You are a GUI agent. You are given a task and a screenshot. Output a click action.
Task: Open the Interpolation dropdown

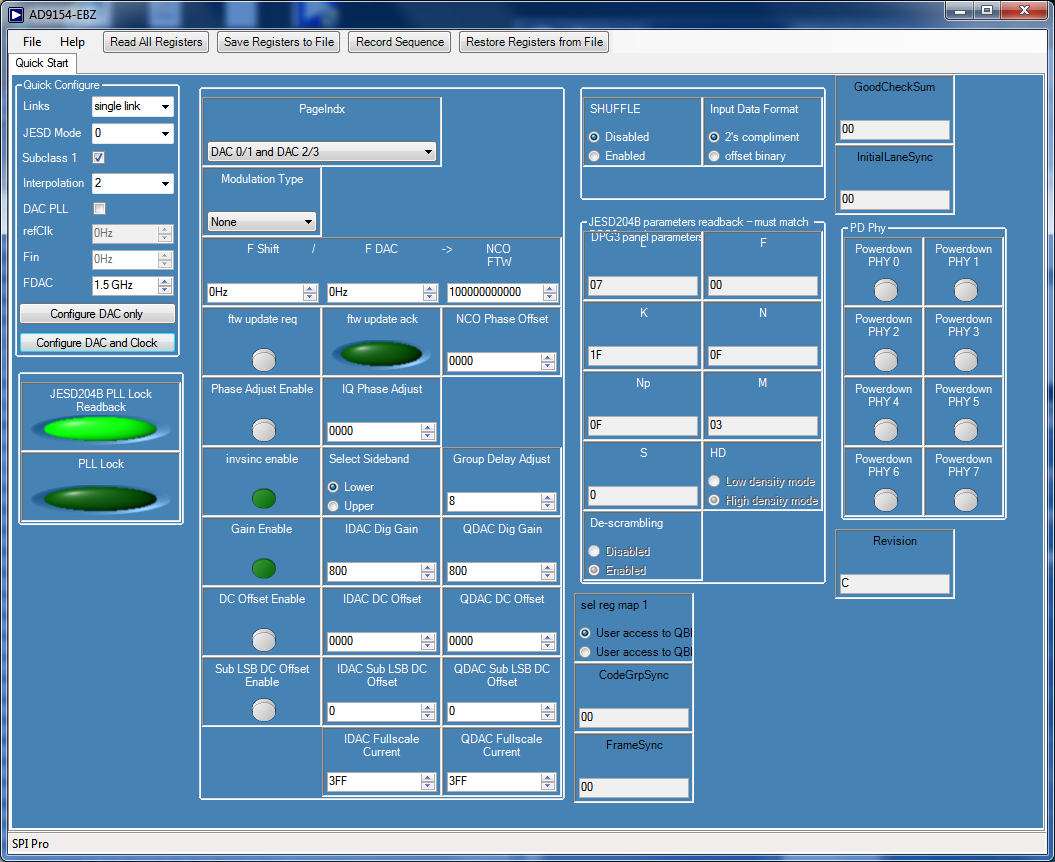[x=133, y=183]
